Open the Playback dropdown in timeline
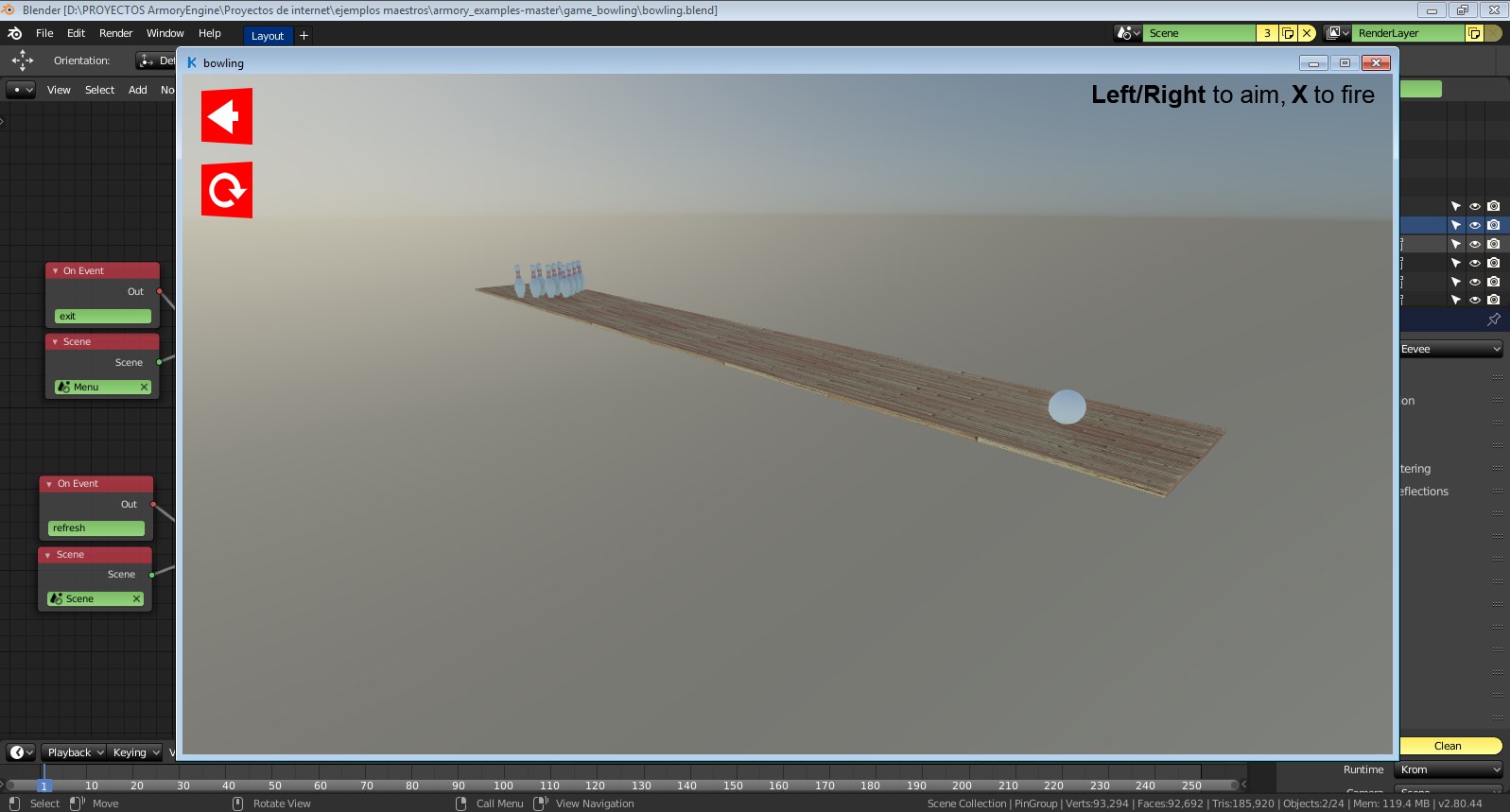The width and height of the screenshot is (1510, 812). point(75,752)
